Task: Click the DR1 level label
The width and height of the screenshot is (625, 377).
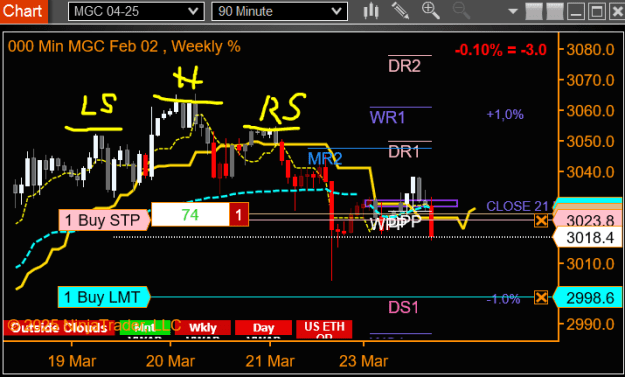Action: point(404,152)
